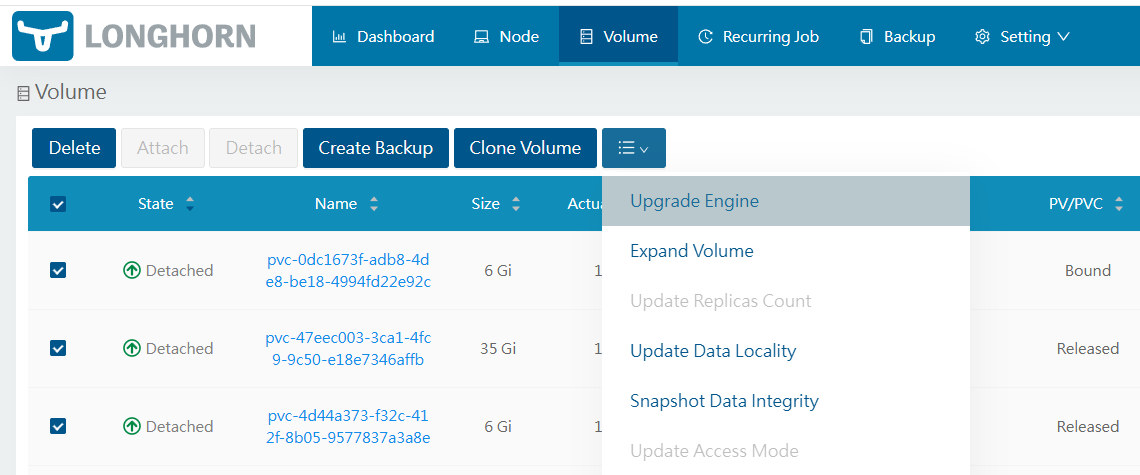Click detached status icon of third volume

(132, 426)
